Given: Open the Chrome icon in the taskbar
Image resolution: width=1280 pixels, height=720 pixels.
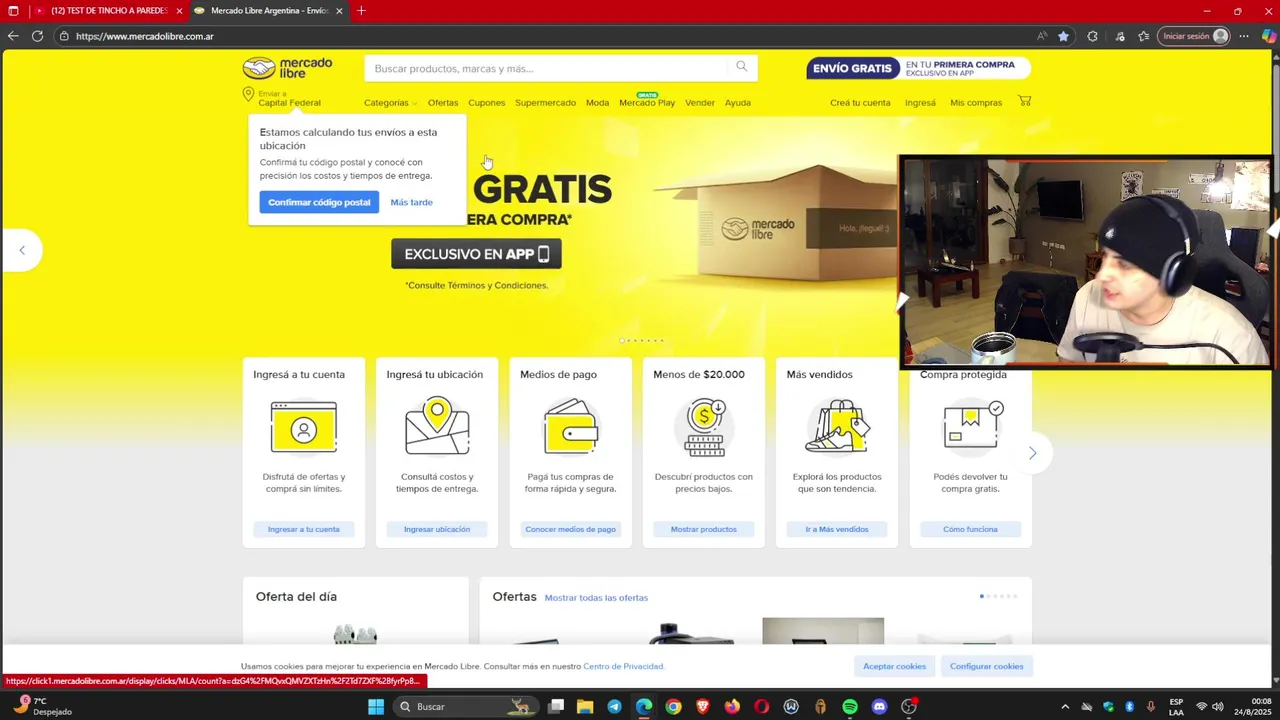Looking at the screenshot, I should (x=673, y=707).
